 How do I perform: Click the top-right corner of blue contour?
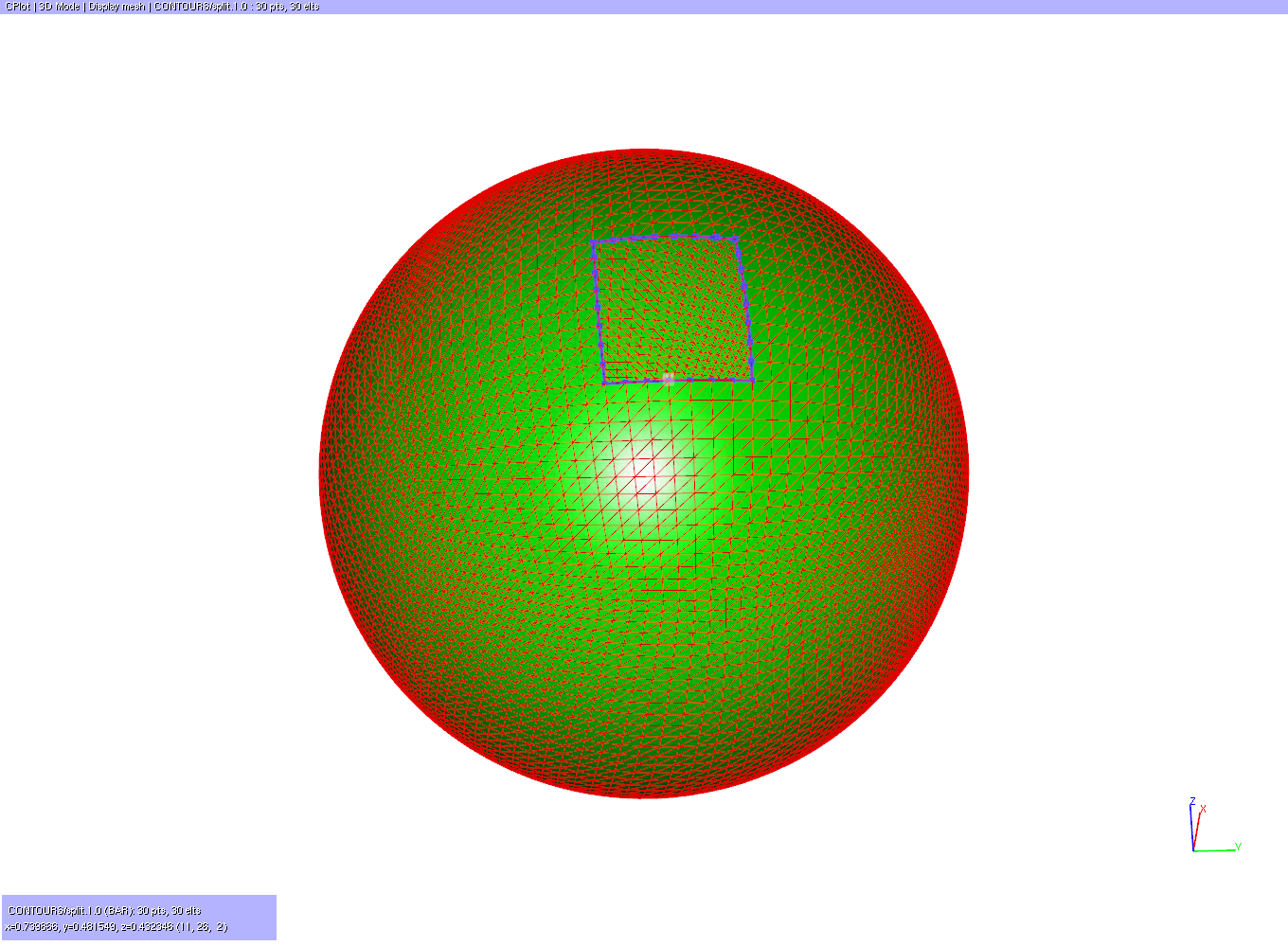tap(736, 239)
